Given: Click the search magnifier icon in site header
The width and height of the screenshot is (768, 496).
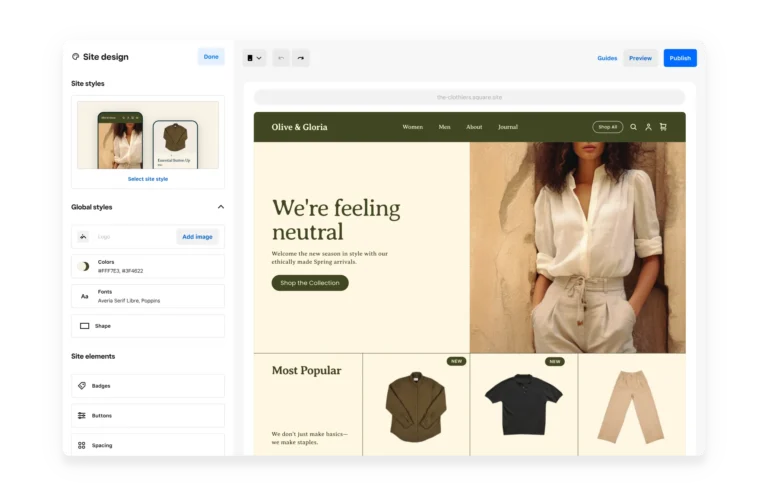Looking at the screenshot, I should [x=633, y=127].
